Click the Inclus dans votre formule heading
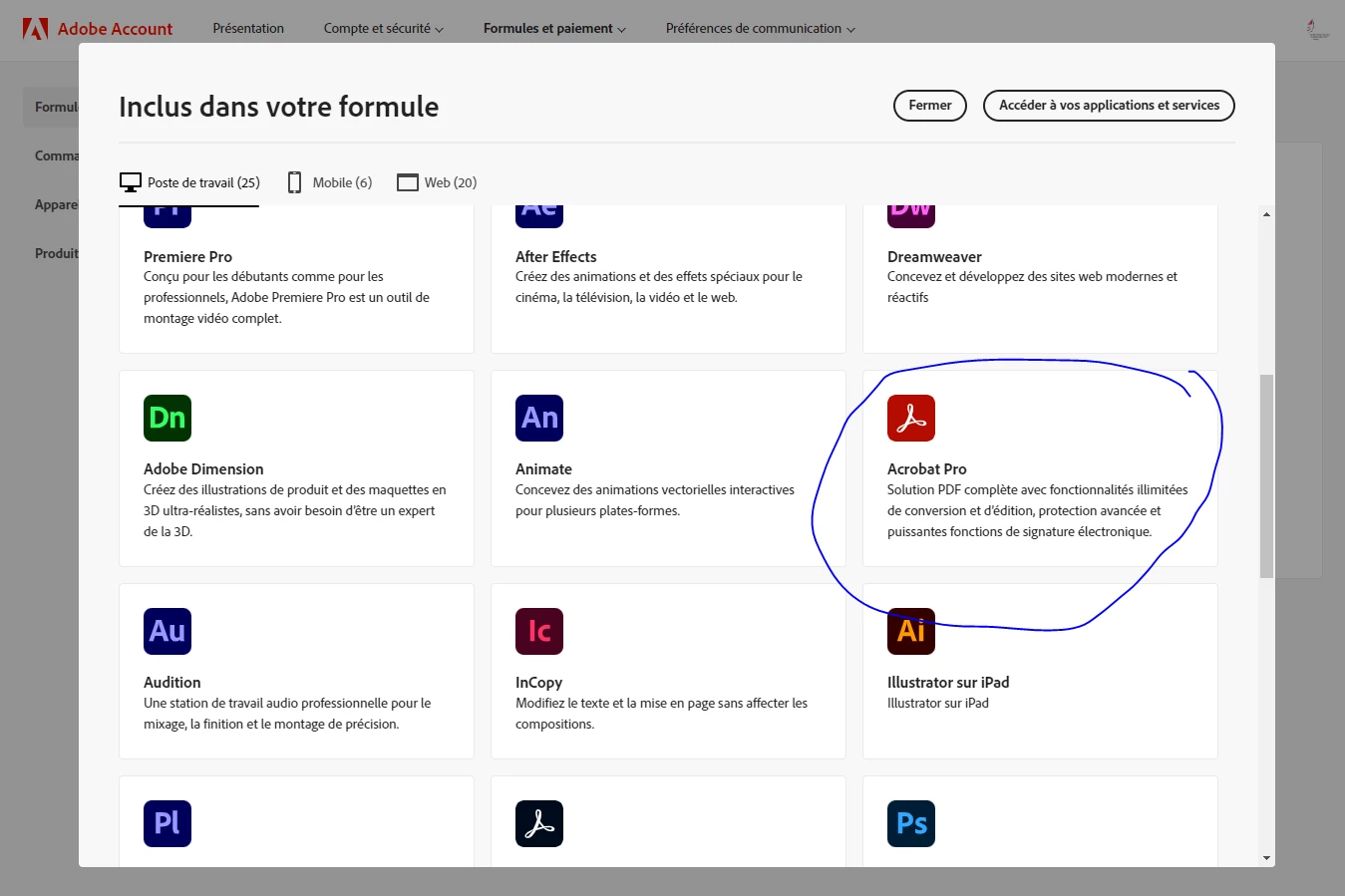1345x896 pixels. 278,107
